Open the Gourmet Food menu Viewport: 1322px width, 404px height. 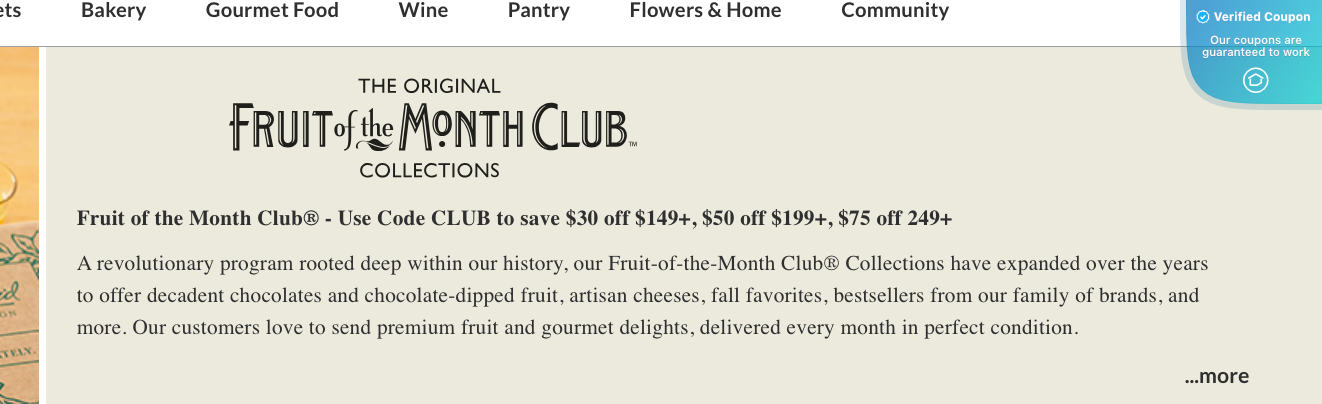[272, 11]
